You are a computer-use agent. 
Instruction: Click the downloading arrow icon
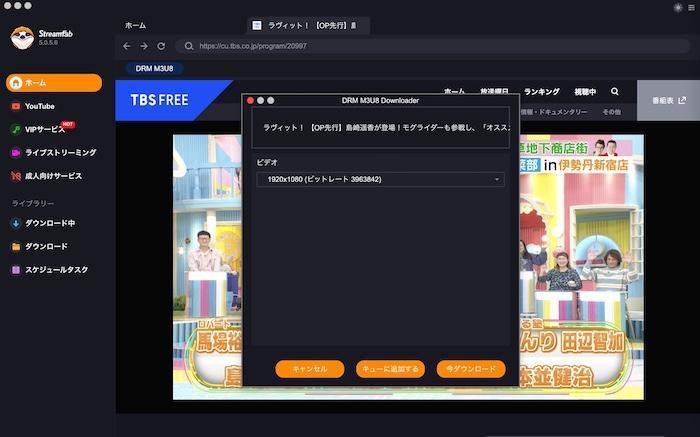16,223
